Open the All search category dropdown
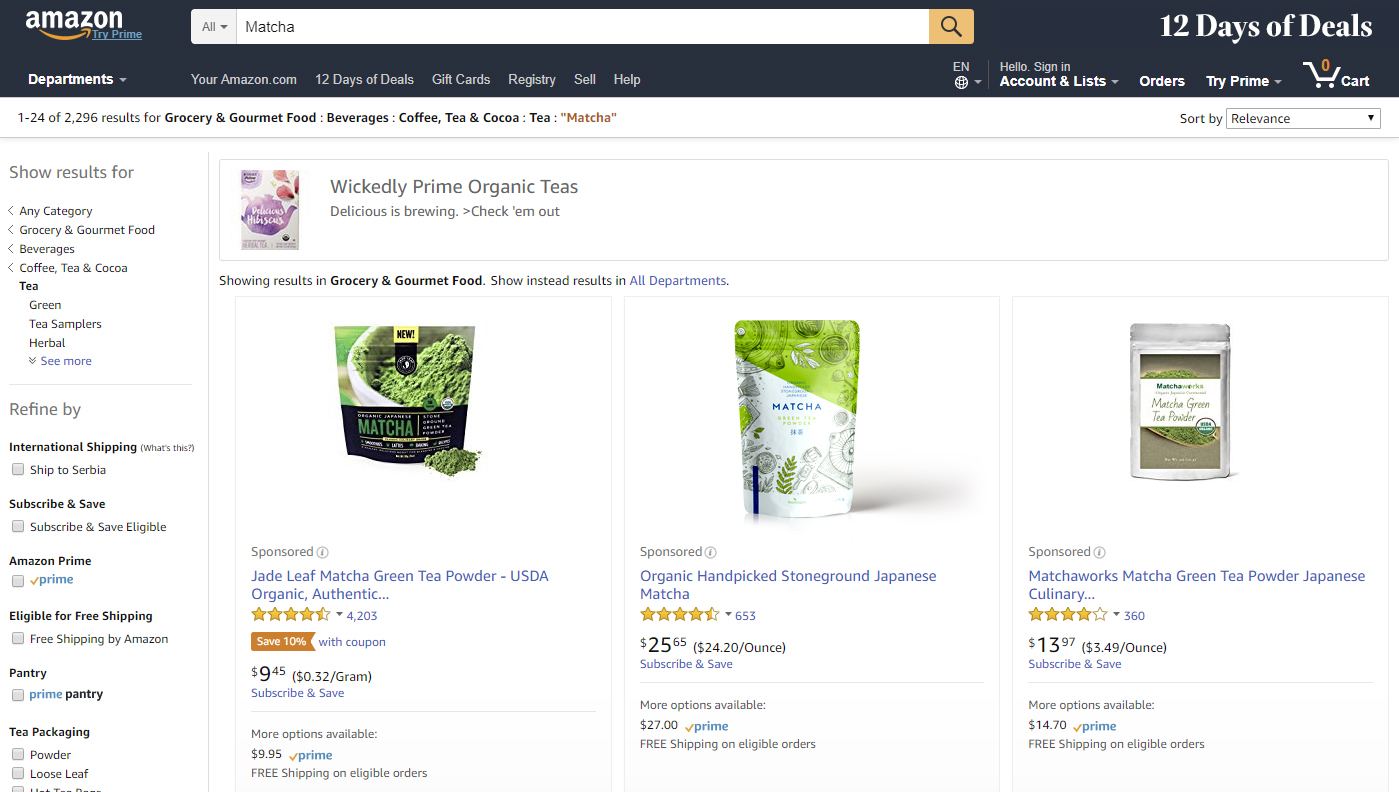The image size is (1399, 792). [214, 27]
